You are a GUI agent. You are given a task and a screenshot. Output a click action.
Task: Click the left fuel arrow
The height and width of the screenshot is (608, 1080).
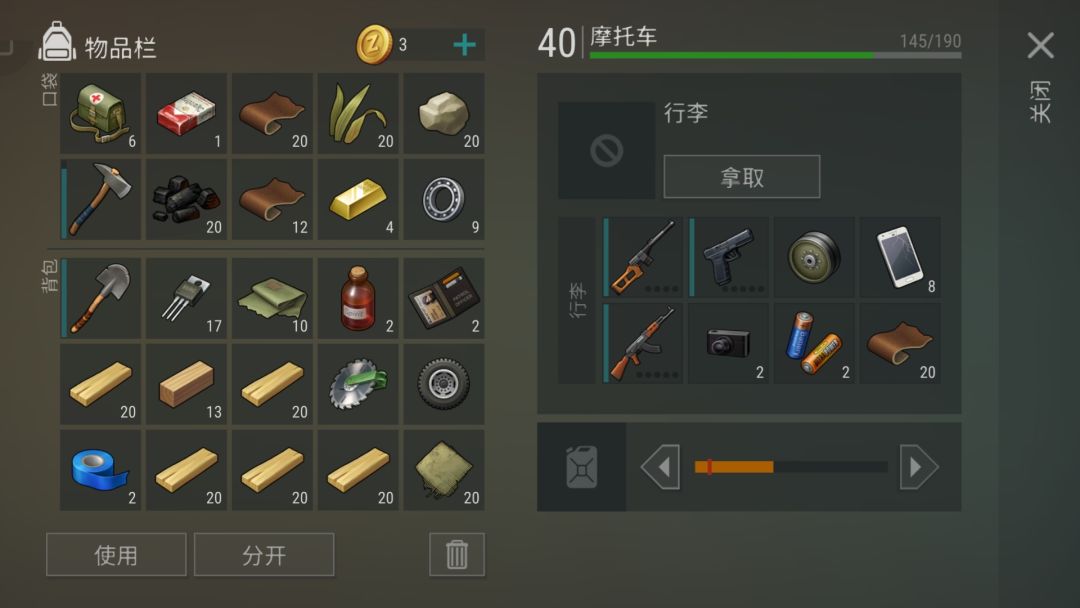pyautogui.click(x=660, y=467)
